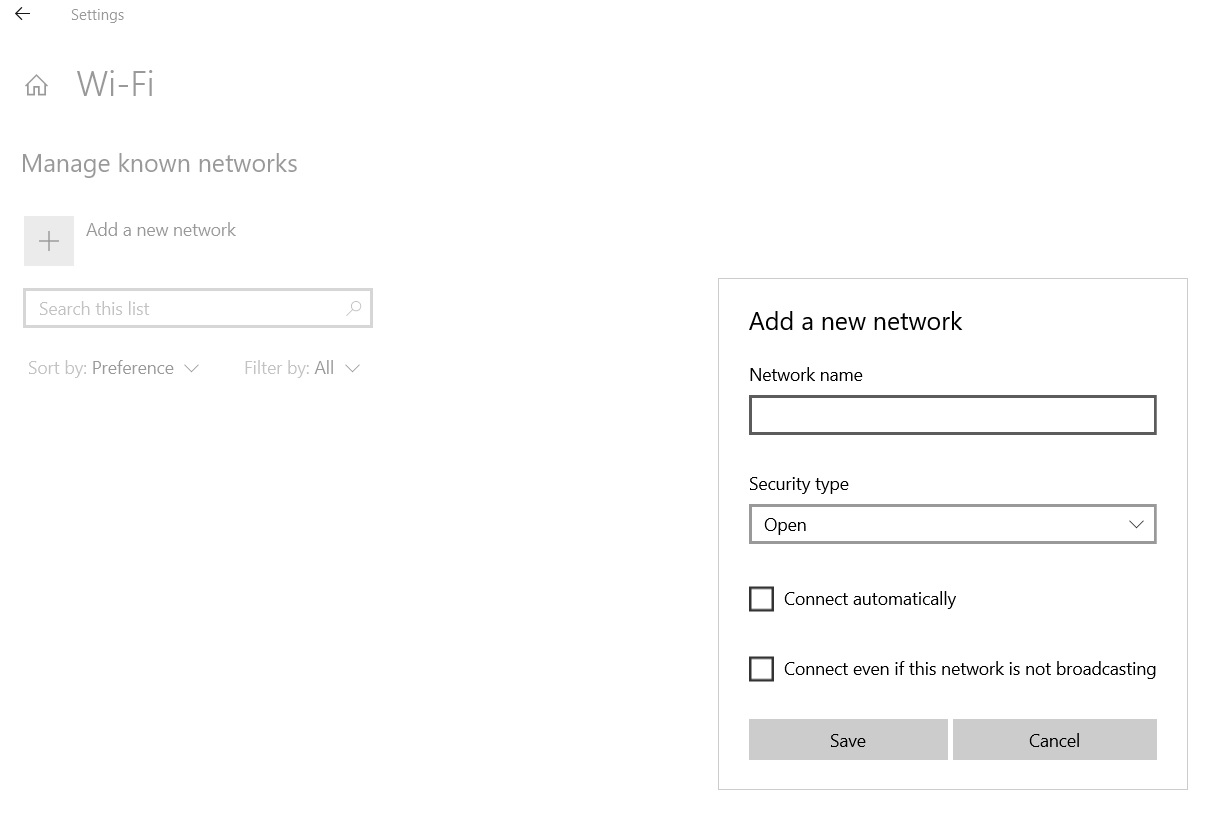Save the new network
Image resolution: width=1213 pixels, height=817 pixels.
coord(848,740)
